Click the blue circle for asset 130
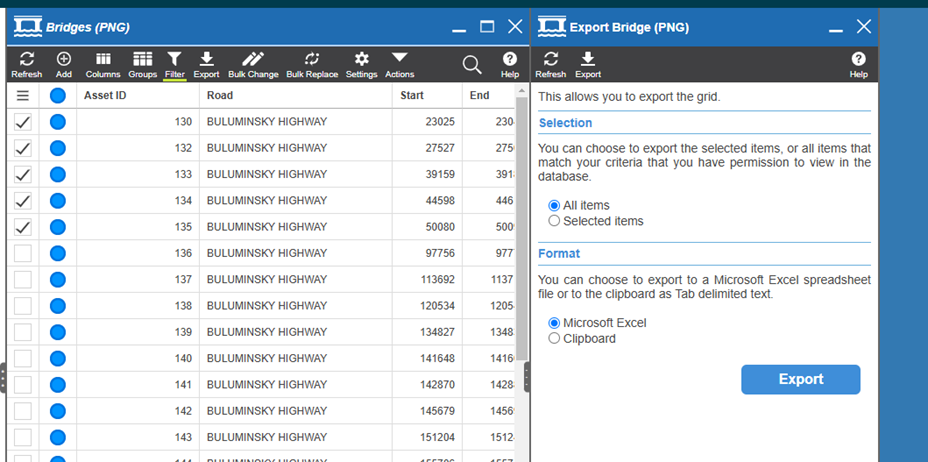Image resolution: width=928 pixels, height=462 pixels. (x=57, y=122)
